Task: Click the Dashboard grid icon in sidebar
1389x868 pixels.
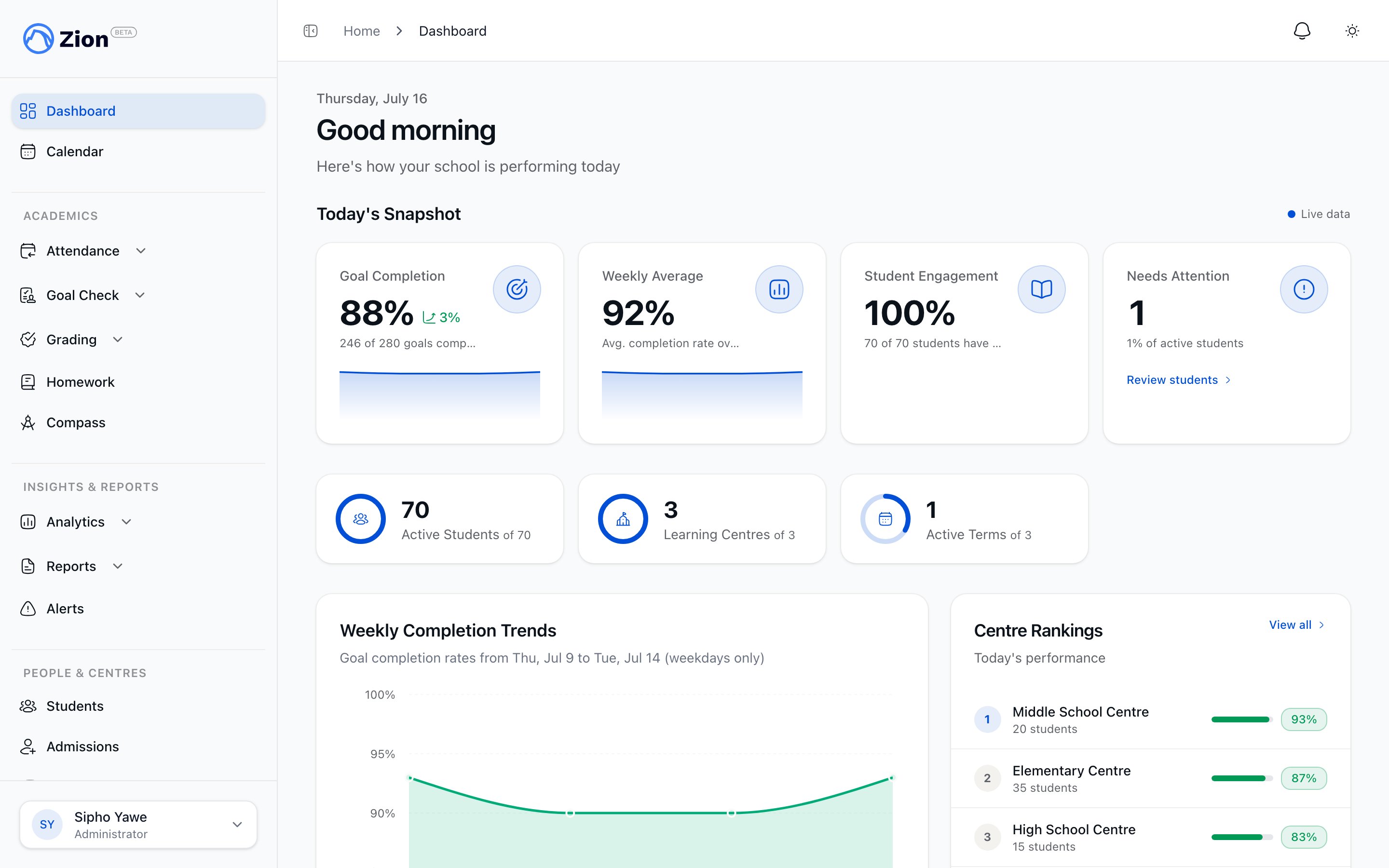Action: [28, 111]
